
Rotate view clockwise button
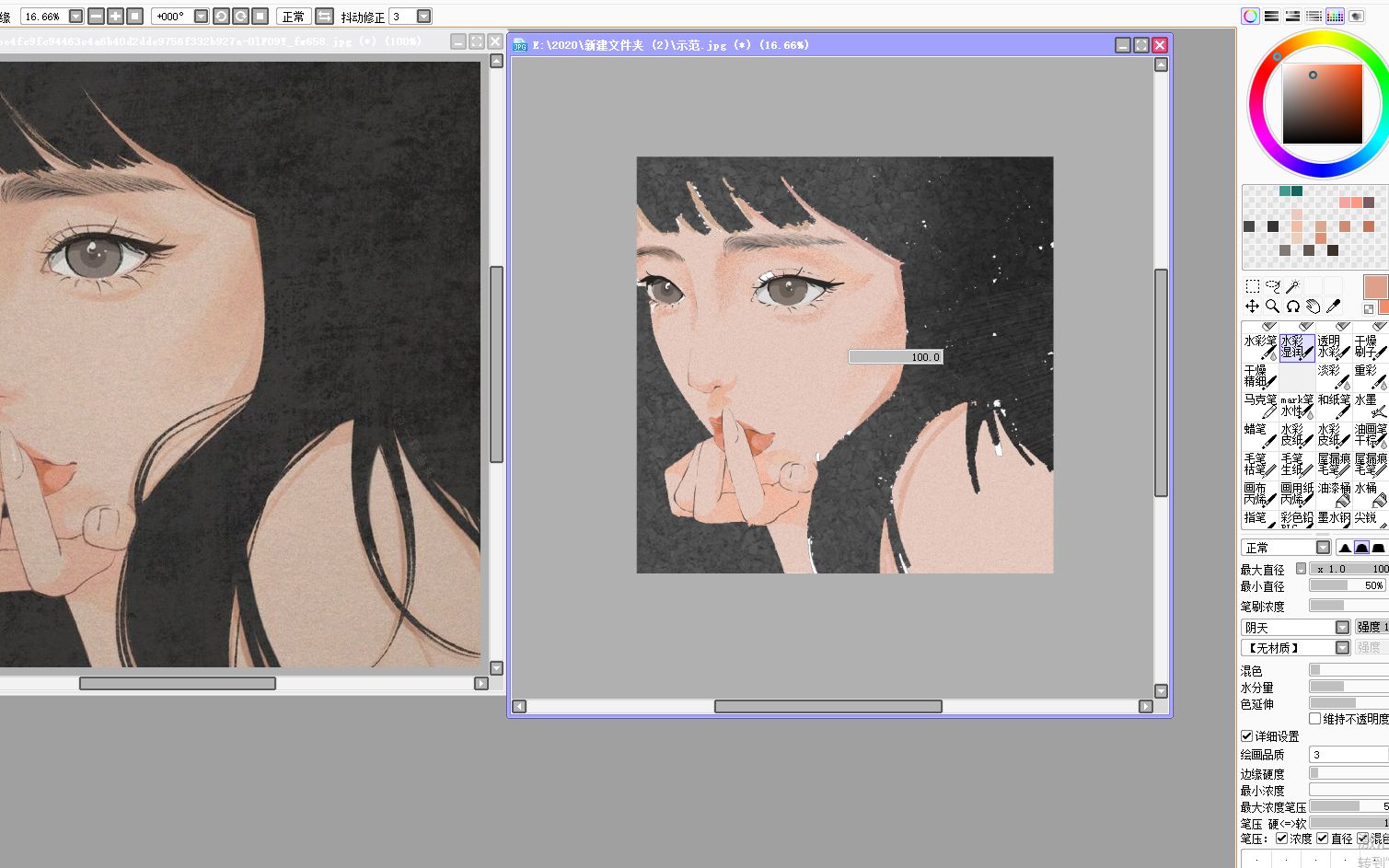click(240, 17)
